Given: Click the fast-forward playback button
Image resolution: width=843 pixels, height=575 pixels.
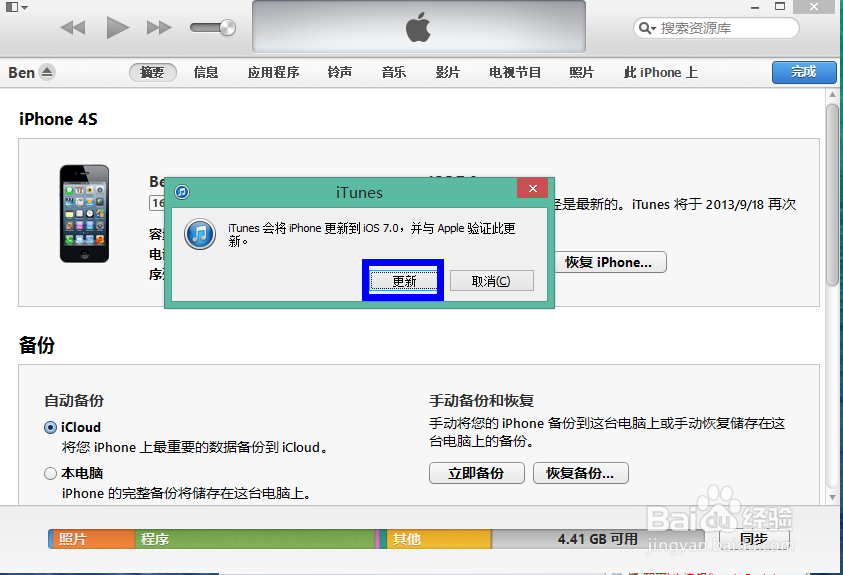Looking at the screenshot, I should (x=159, y=27).
